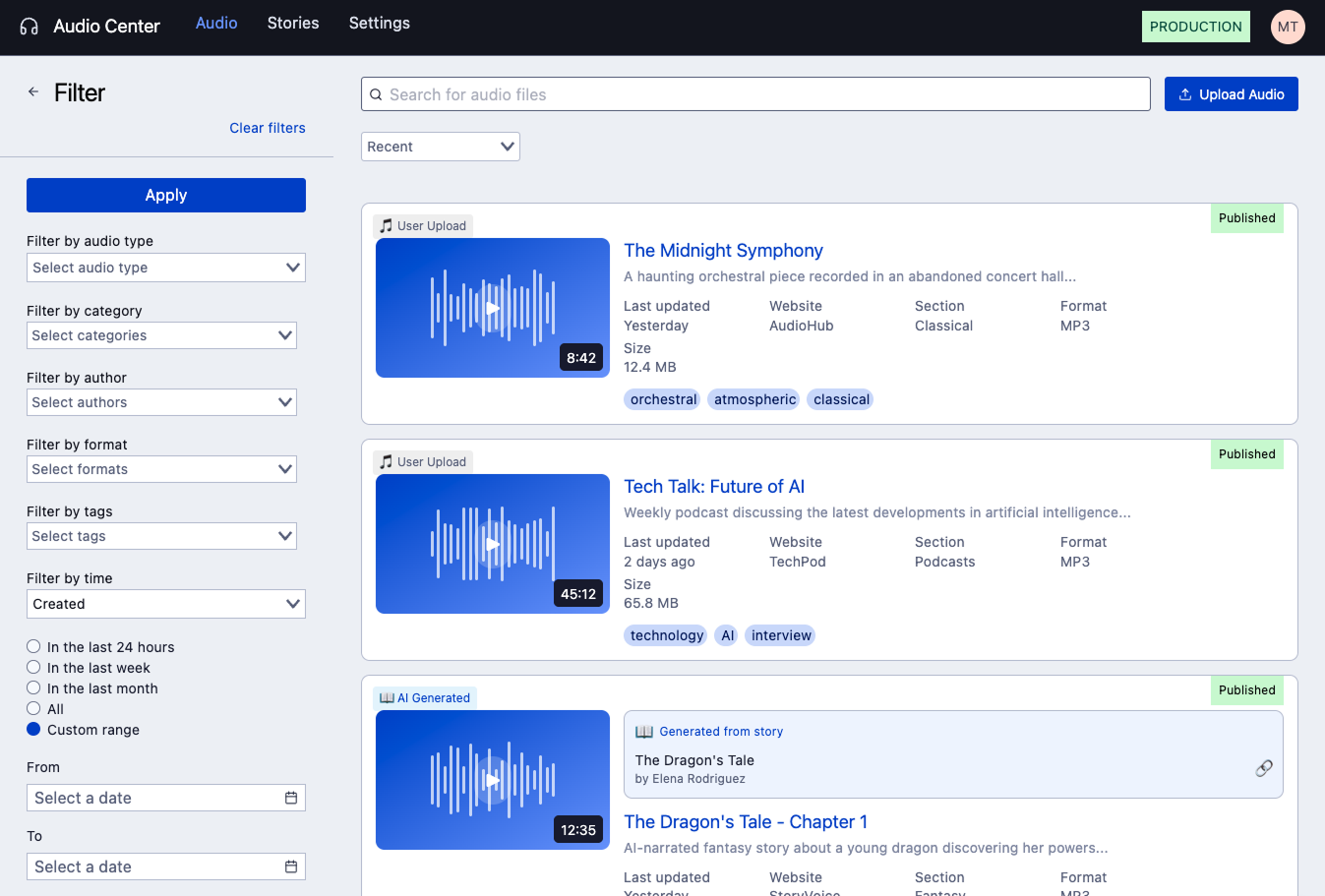The height and width of the screenshot is (896, 1325).
Task: Switch to the Audio nav tab
Action: [x=216, y=23]
